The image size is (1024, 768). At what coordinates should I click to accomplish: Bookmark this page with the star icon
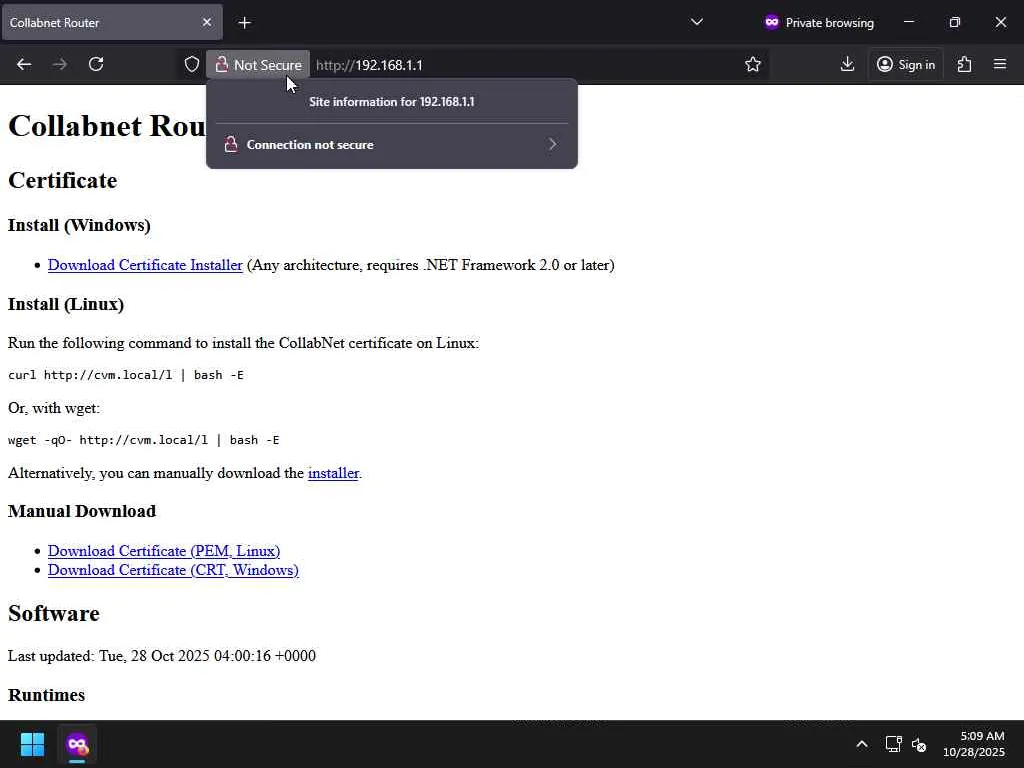753,64
